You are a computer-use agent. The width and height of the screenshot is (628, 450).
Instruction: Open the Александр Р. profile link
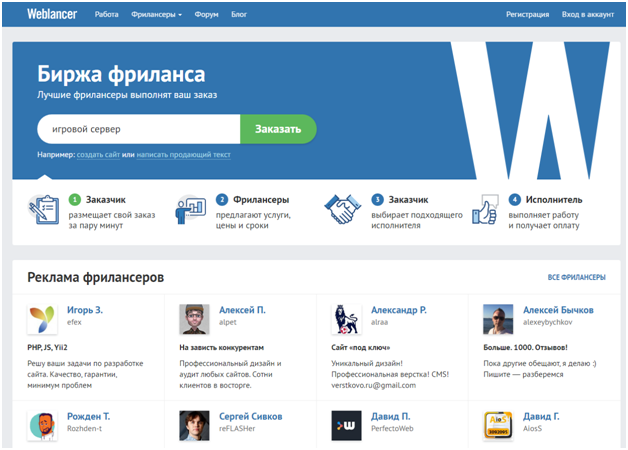(x=399, y=310)
